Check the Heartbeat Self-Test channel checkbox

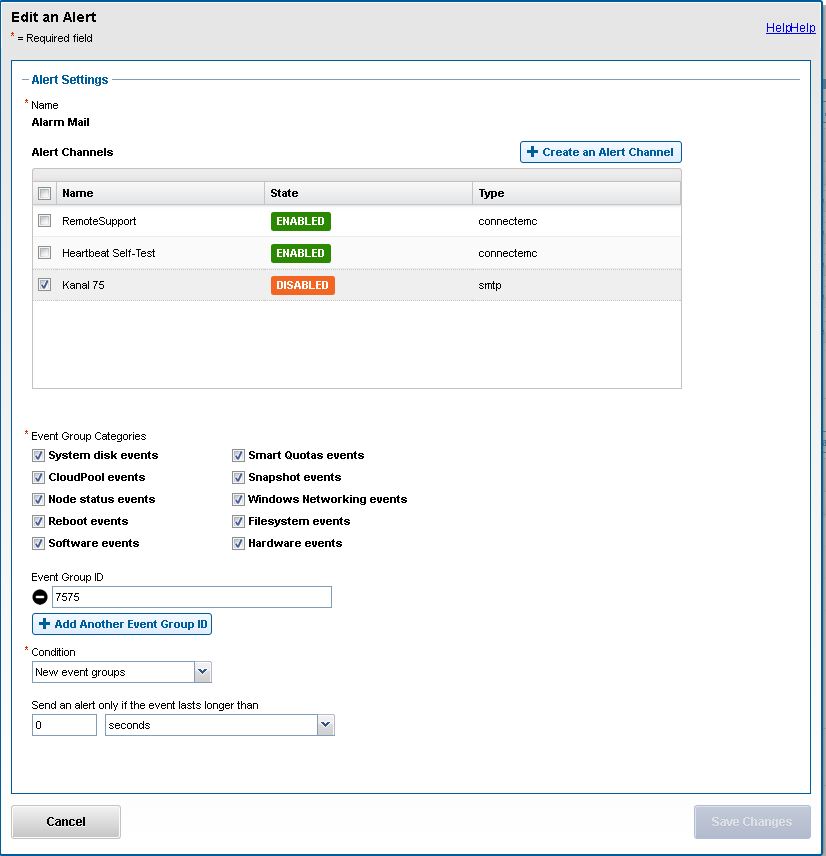44,253
